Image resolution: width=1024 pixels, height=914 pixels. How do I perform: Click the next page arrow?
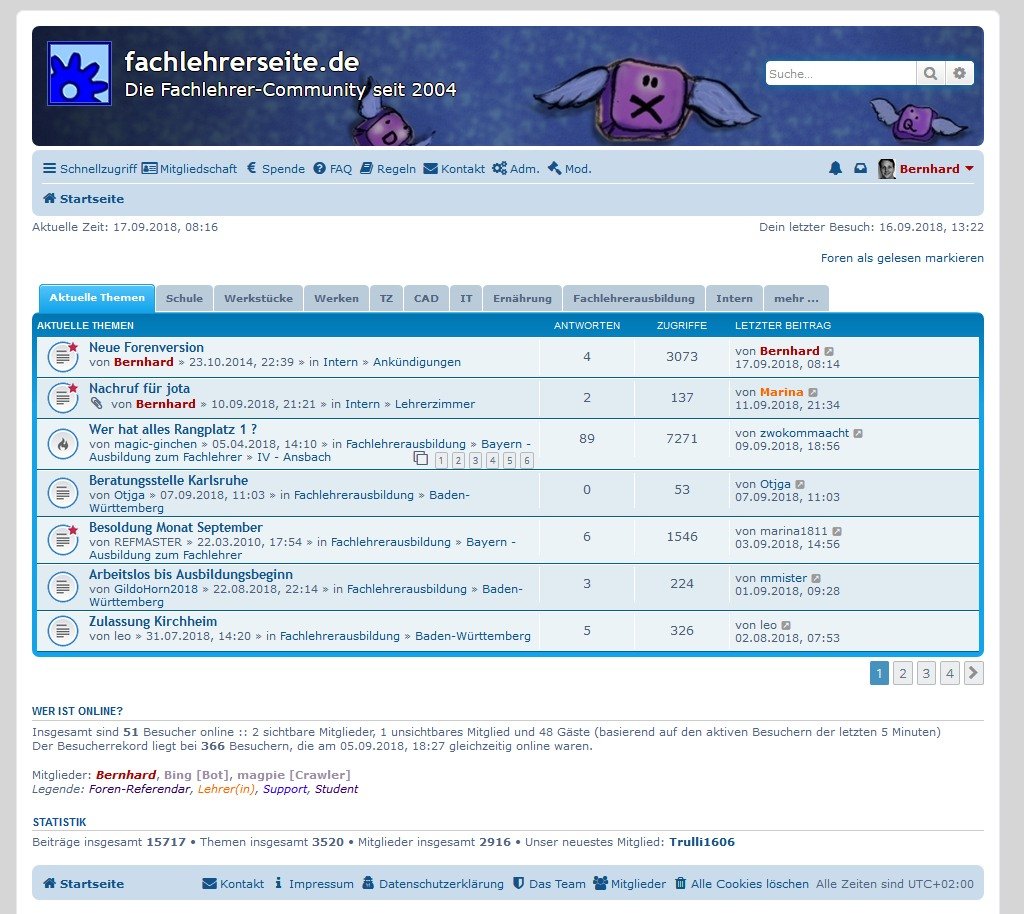pos(973,673)
